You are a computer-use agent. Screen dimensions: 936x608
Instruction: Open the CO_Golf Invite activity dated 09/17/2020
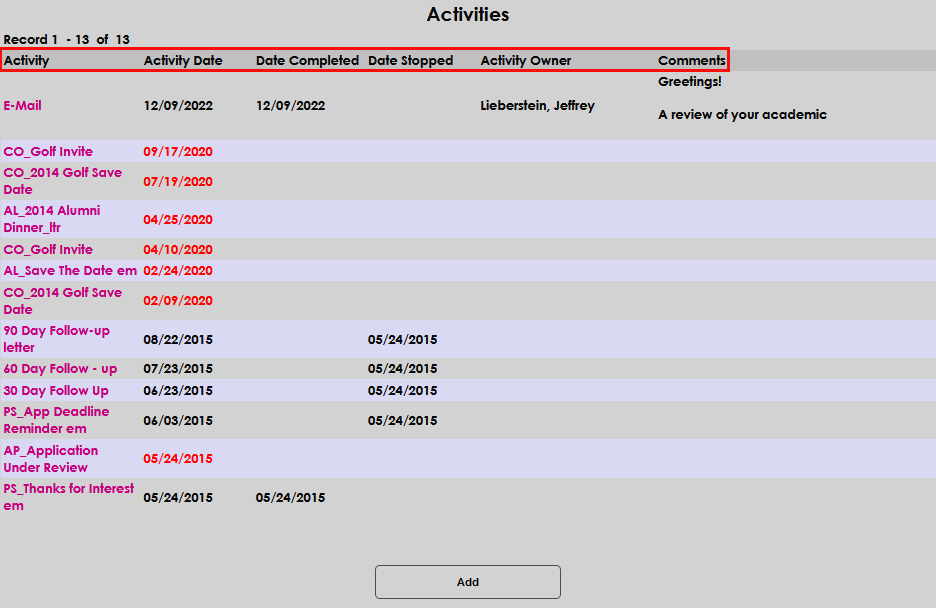coord(46,150)
